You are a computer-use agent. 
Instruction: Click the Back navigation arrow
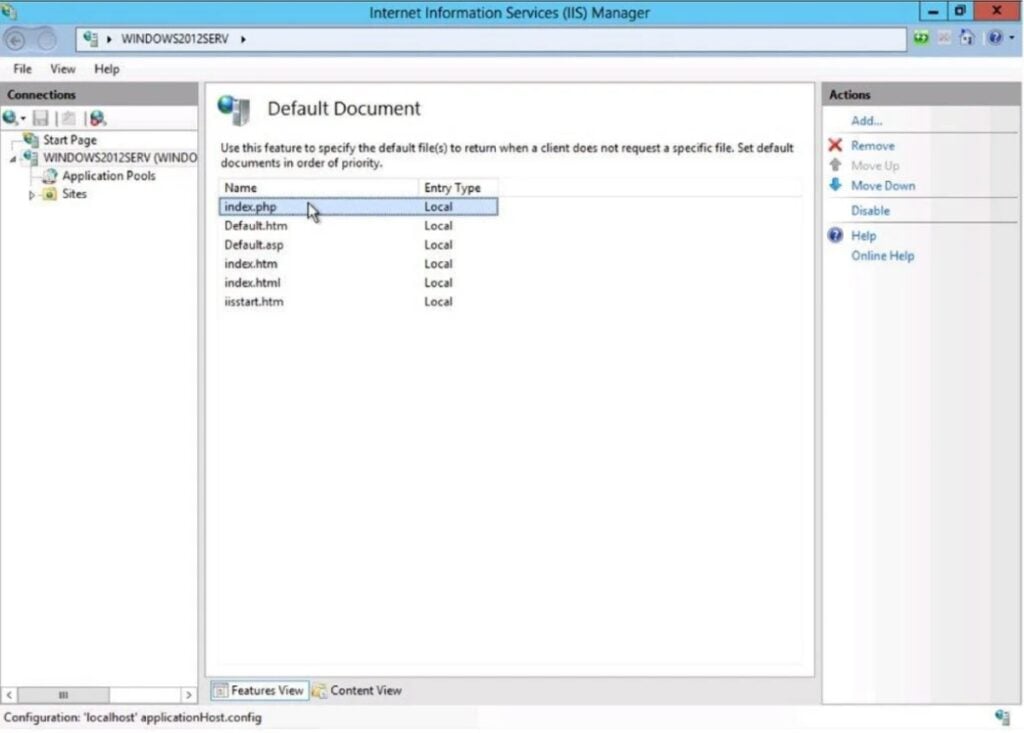(x=15, y=41)
